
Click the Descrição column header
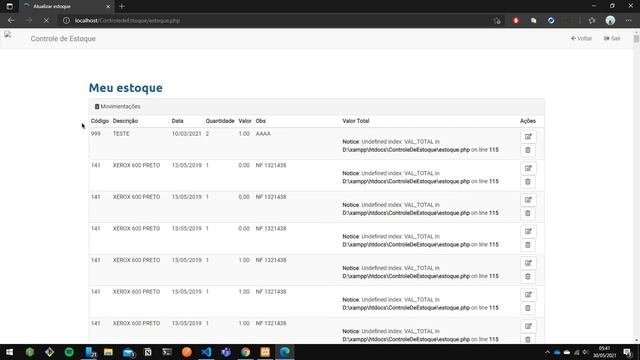125,121
